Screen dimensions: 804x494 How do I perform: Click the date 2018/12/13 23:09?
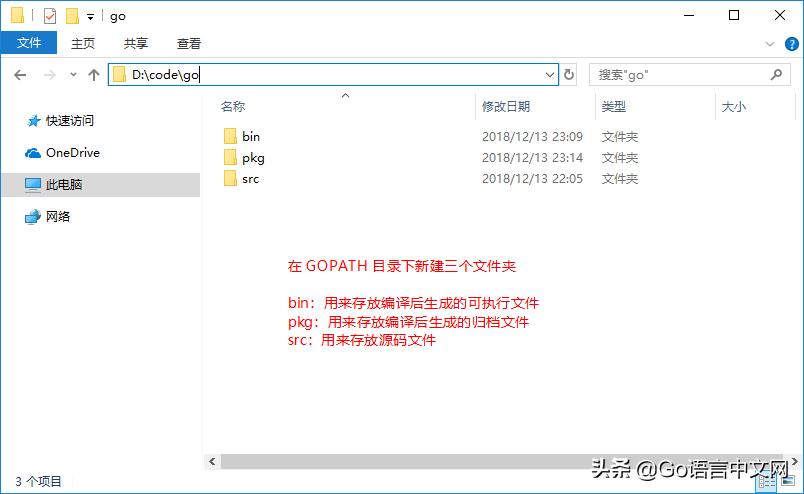click(x=532, y=136)
